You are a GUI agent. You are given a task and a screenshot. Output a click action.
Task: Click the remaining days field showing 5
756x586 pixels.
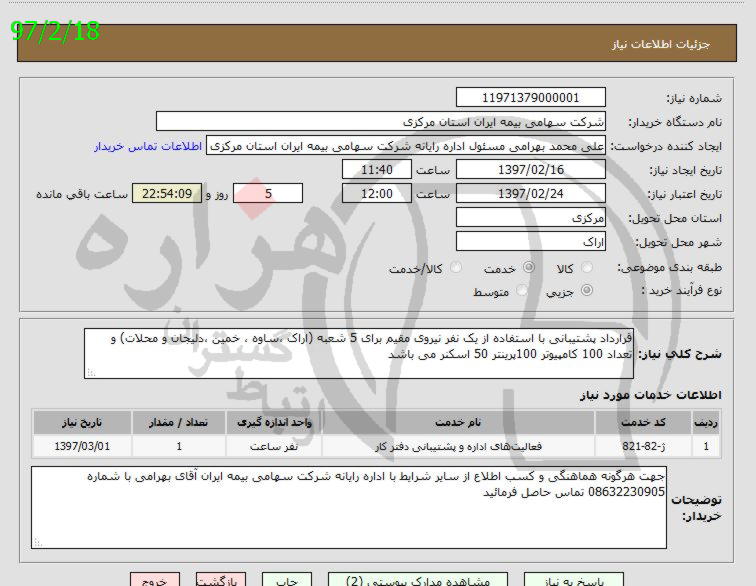point(268,193)
